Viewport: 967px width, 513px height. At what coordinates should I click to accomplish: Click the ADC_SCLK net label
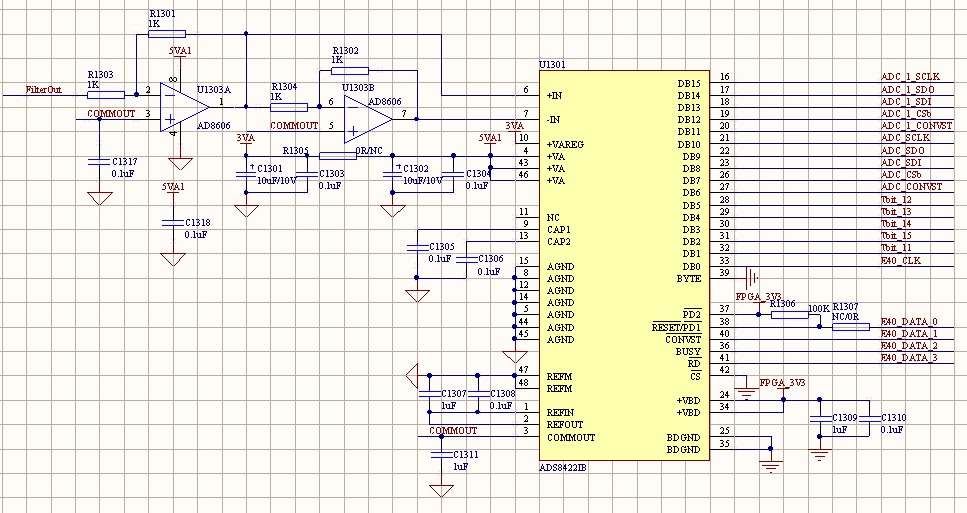(905, 137)
